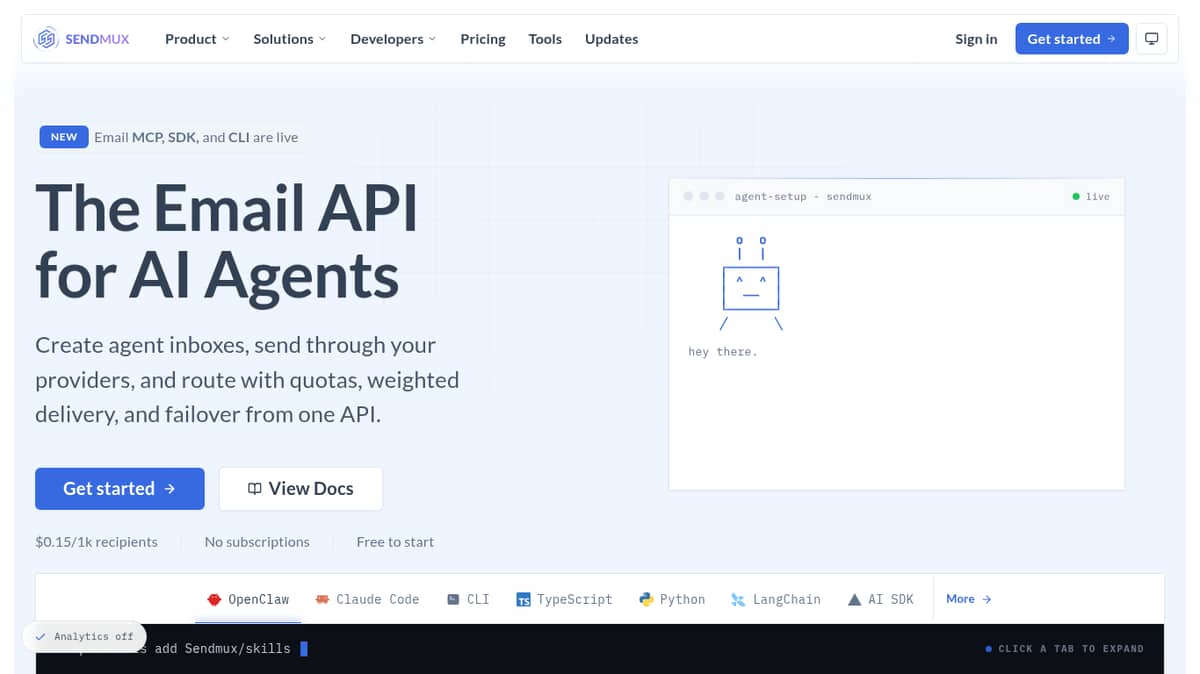Click the robot ASCII art figure

click(x=751, y=284)
